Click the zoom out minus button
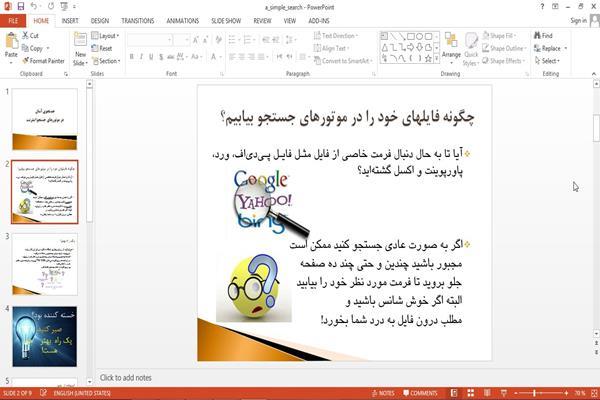The height and width of the screenshot is (400, 600). click(x=516, y=393)
